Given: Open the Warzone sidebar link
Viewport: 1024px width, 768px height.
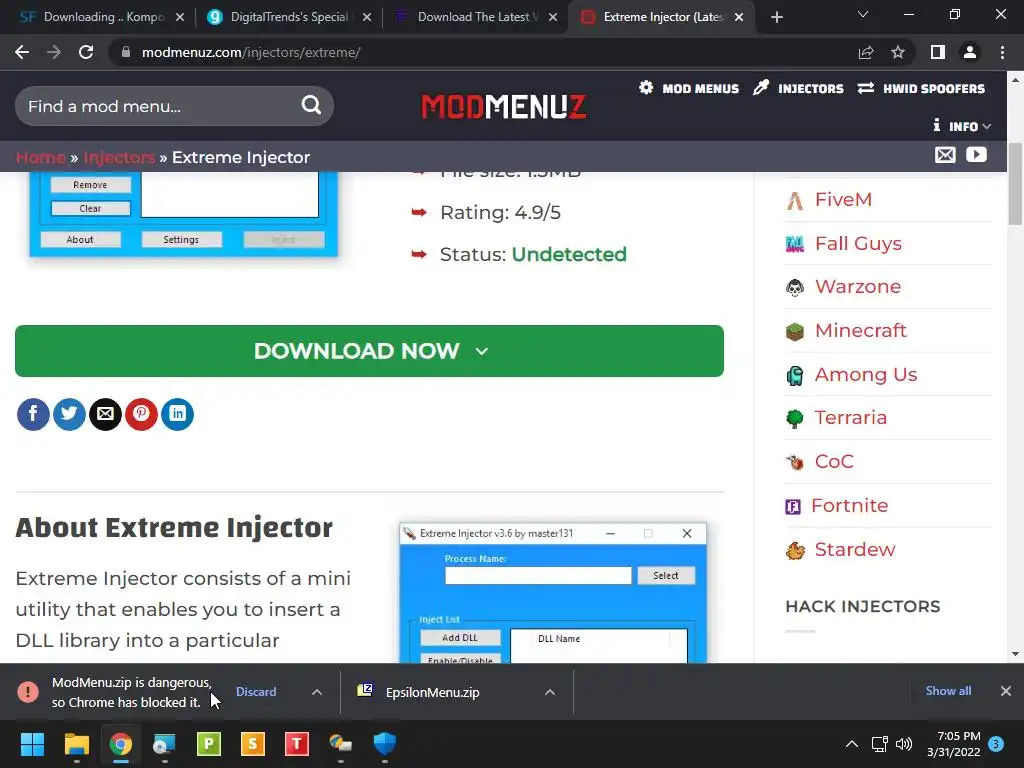Looking at the screenshot, I should point(857,287).
